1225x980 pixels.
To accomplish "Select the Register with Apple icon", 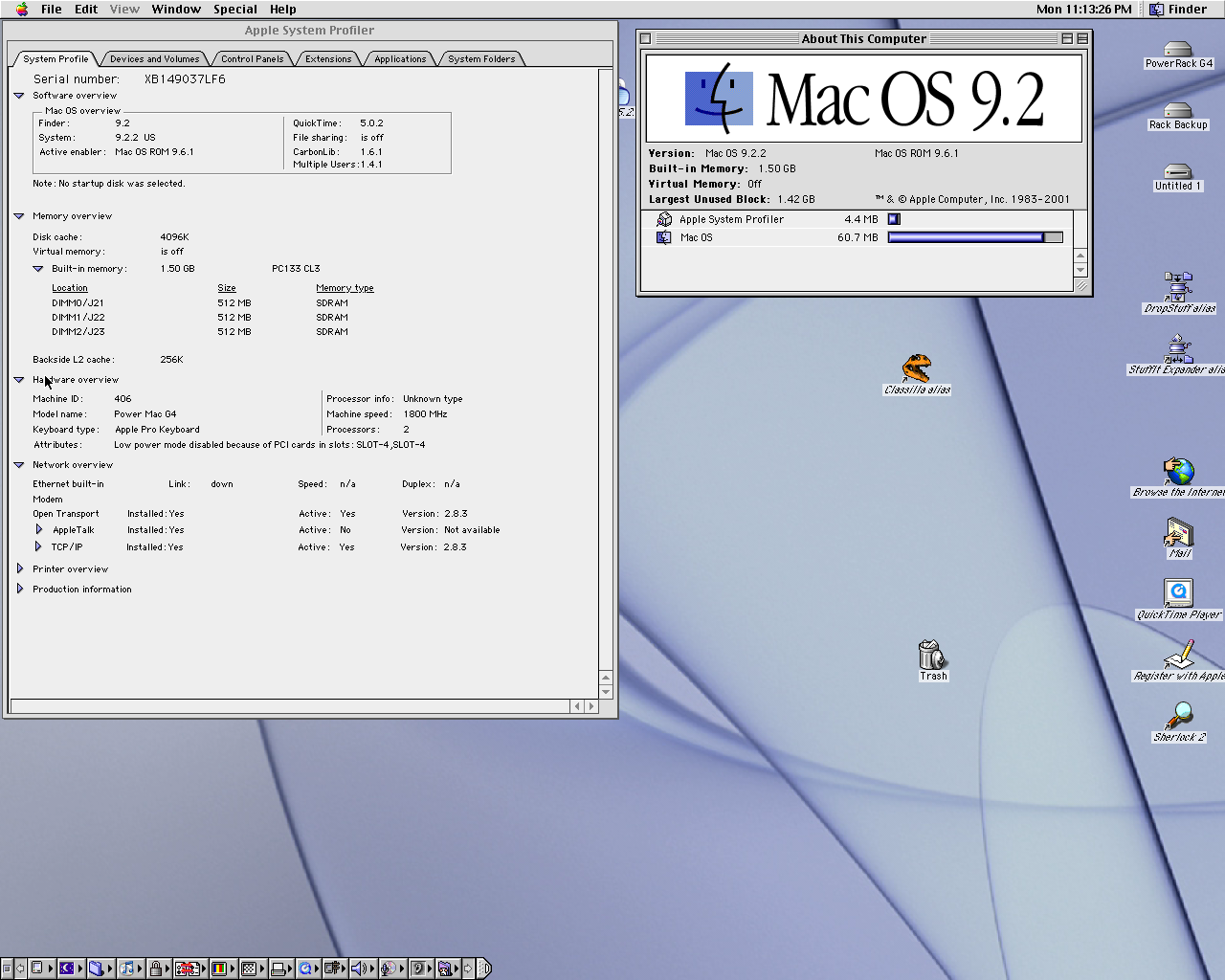I will (x=1178, y=655).
